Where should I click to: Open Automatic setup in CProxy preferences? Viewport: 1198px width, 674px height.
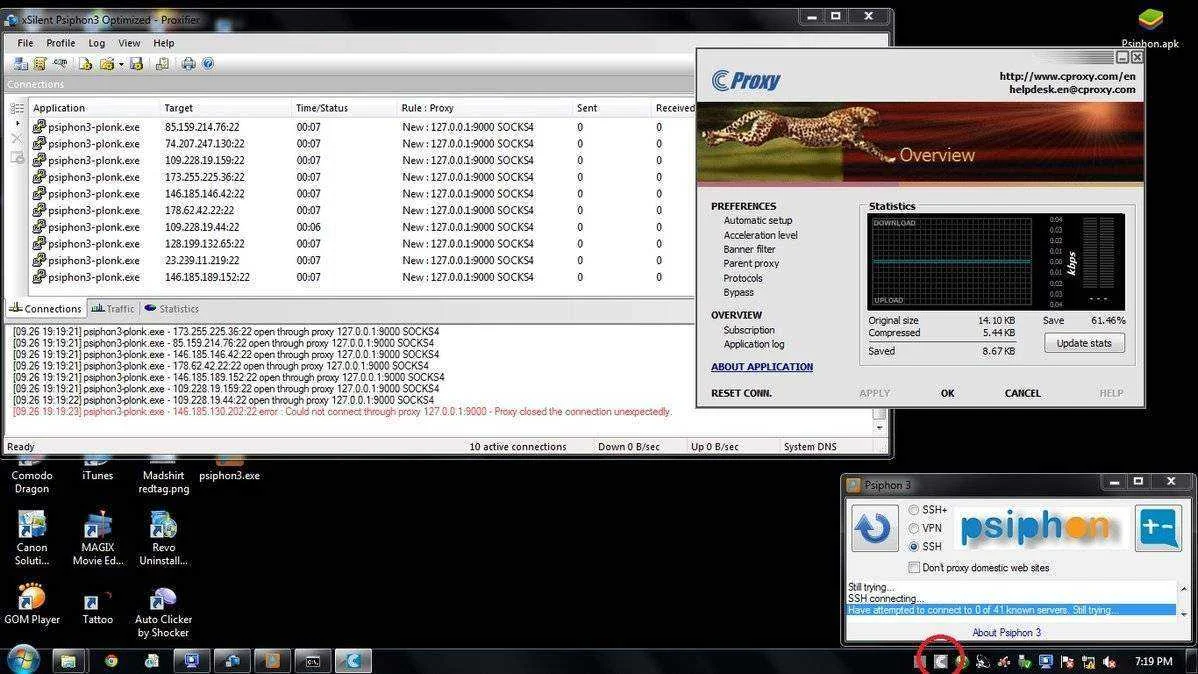click(758, 221)
